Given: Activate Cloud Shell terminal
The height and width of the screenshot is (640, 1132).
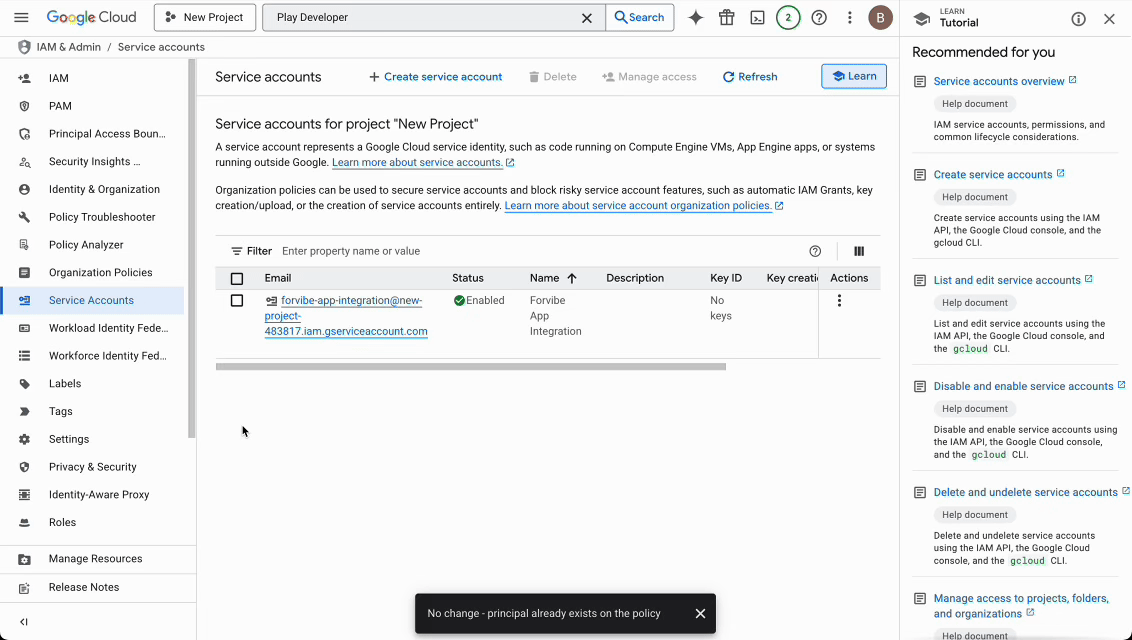Looking at the screenshot, I should click(757, 17).
